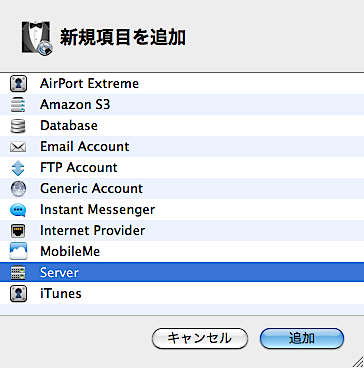Click the Email Account envelope icon
Viewport: 364px width, 368px height.
pos(18,147)
